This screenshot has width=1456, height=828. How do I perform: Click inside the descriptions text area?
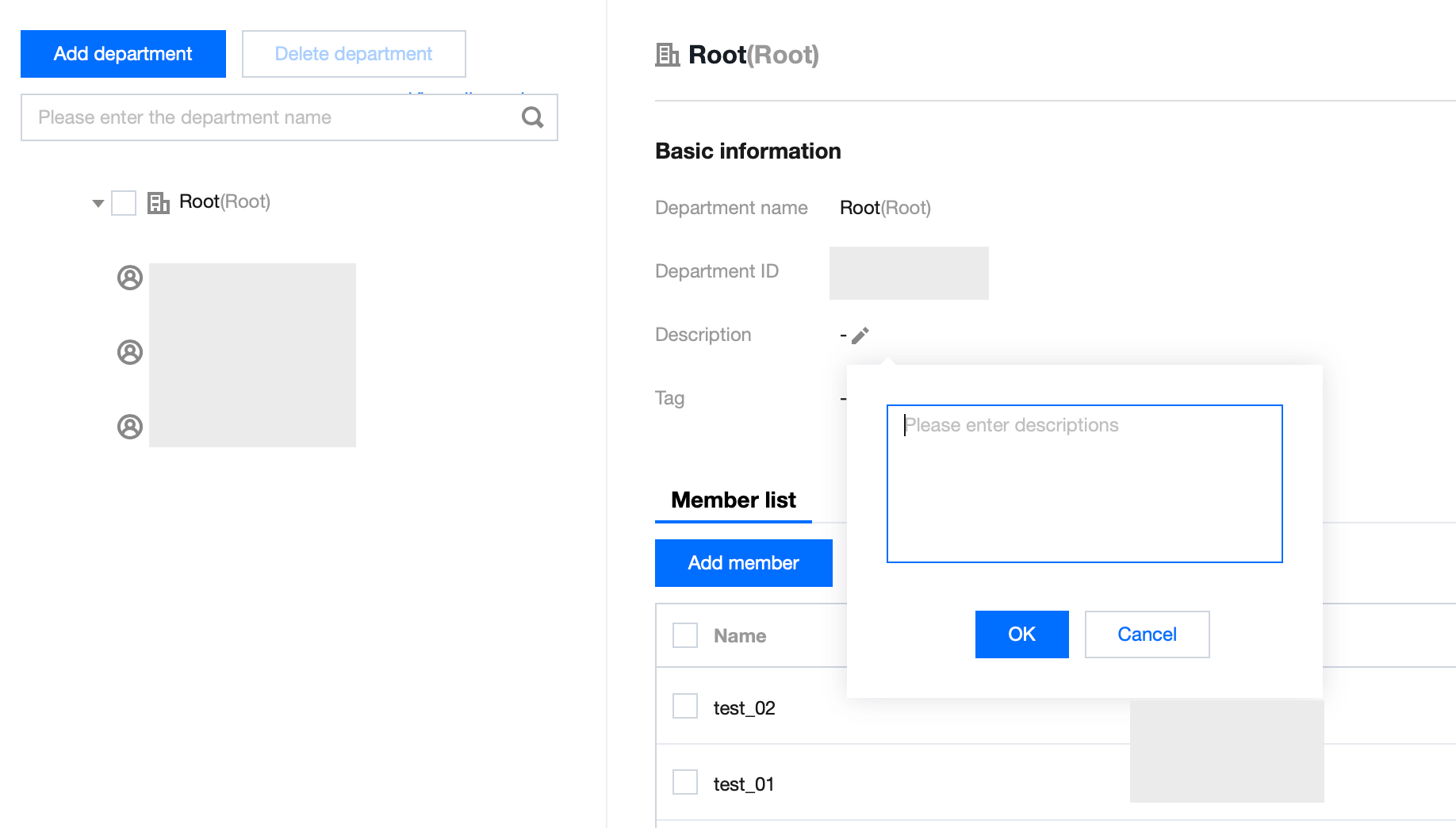coord(1084,484)
